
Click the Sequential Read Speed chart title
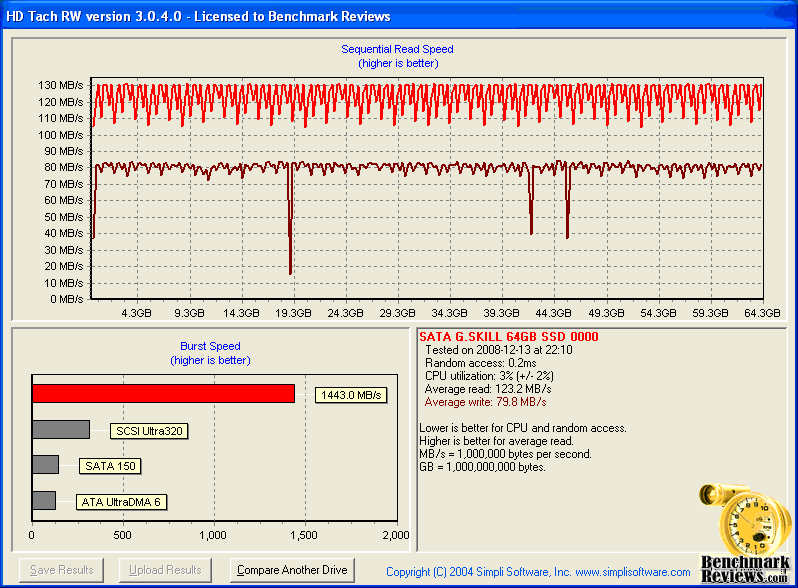(x=397, y=49)
